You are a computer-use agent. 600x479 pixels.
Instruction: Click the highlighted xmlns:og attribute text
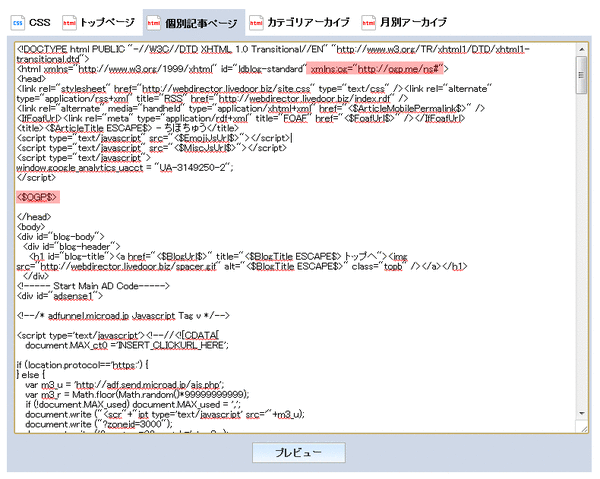[375, 69]
